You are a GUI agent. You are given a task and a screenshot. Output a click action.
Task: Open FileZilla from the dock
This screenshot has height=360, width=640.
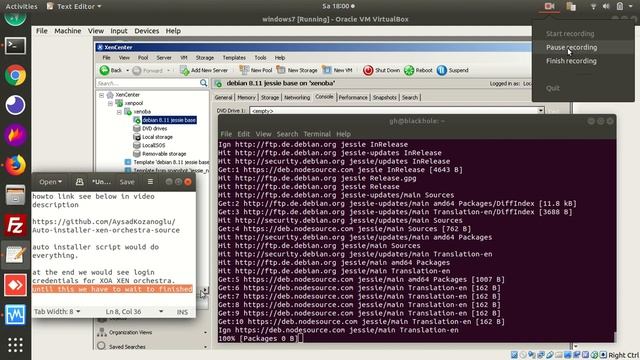[x=15, y=225]
